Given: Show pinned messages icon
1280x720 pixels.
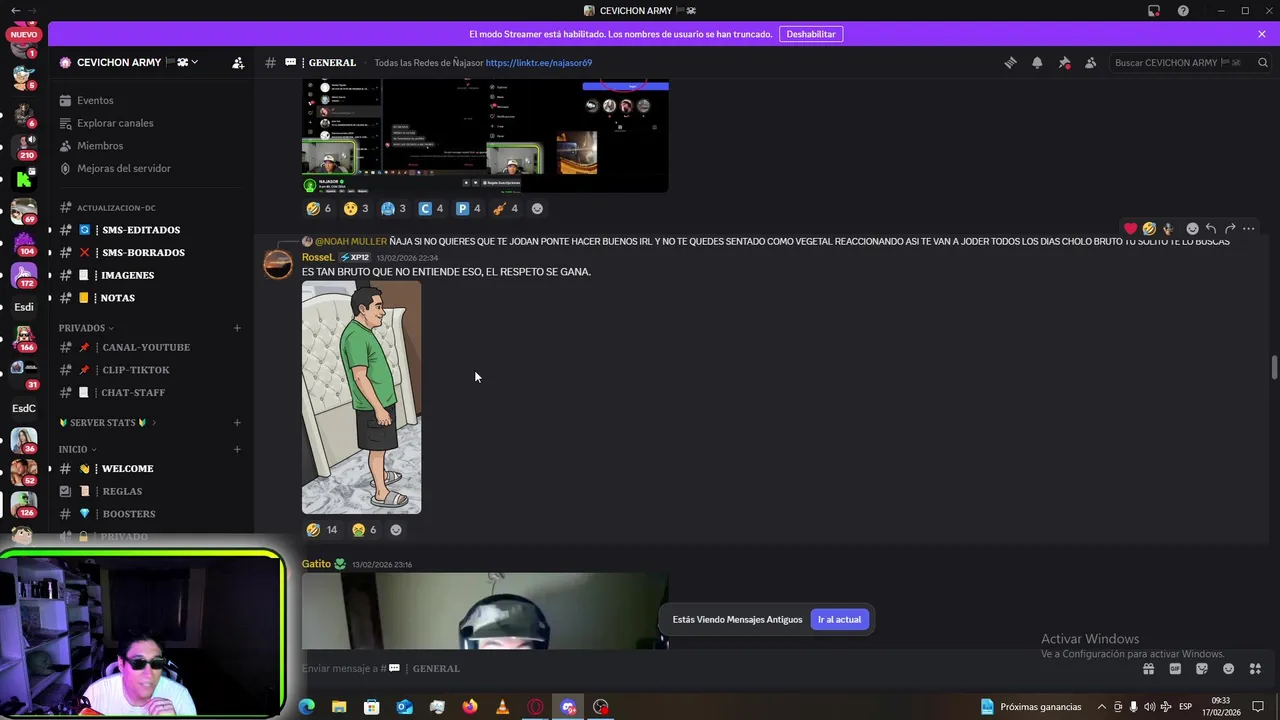Looking at the screenshot, I should pyautogui.click(x=1064, y=62).
